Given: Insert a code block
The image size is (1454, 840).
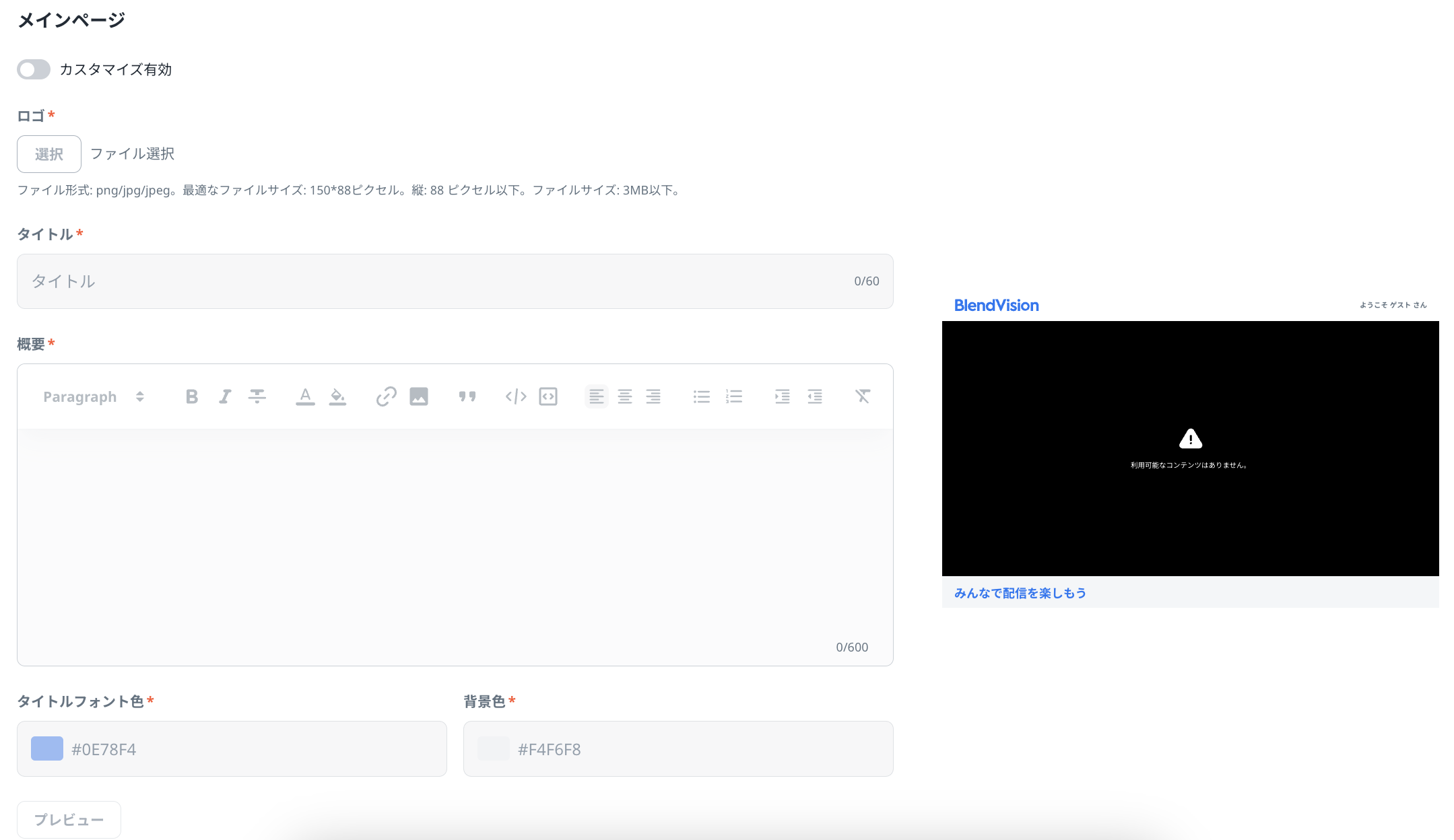Looking at the screenshot, I should (548, 396).
